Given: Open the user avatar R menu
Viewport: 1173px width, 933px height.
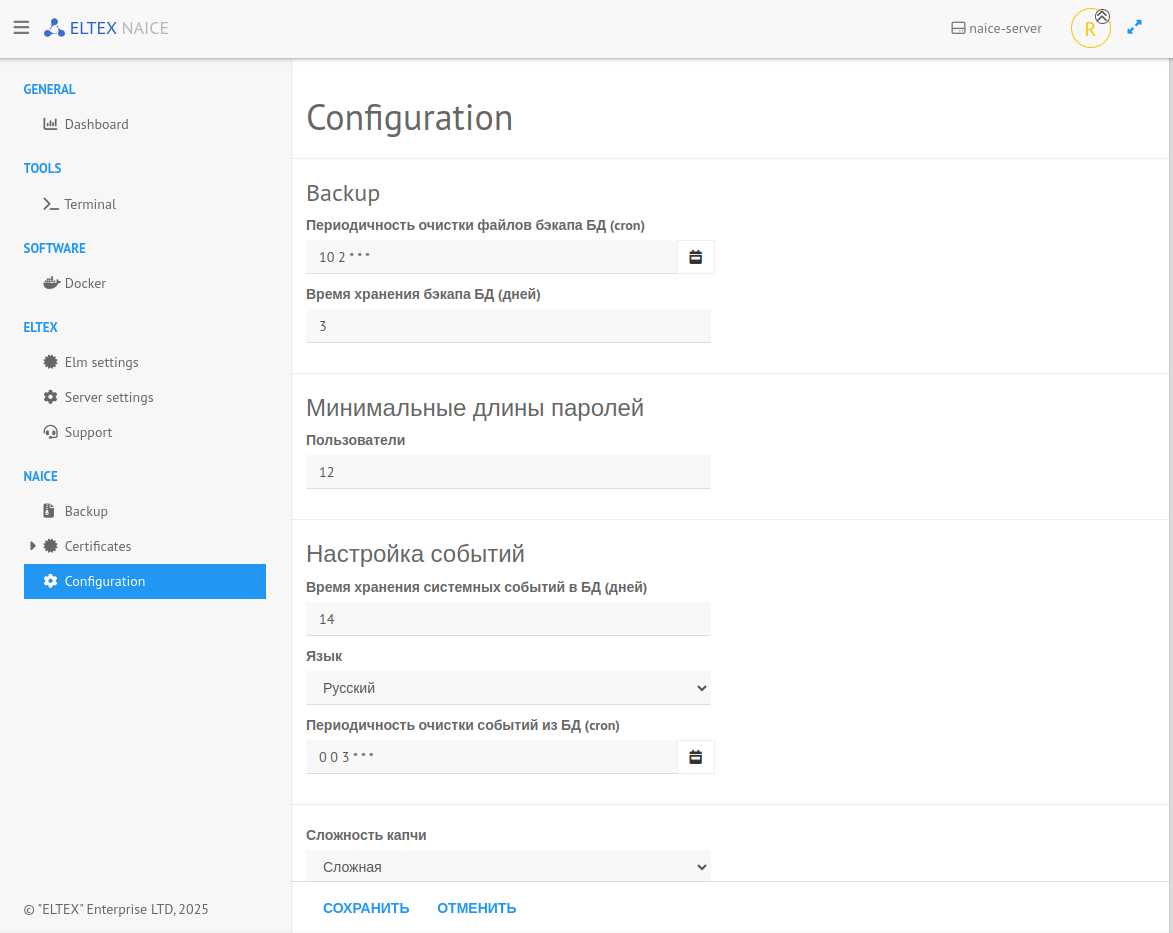Looking at the screenshot, I should pyautogui.click(x=1090, y=29).
